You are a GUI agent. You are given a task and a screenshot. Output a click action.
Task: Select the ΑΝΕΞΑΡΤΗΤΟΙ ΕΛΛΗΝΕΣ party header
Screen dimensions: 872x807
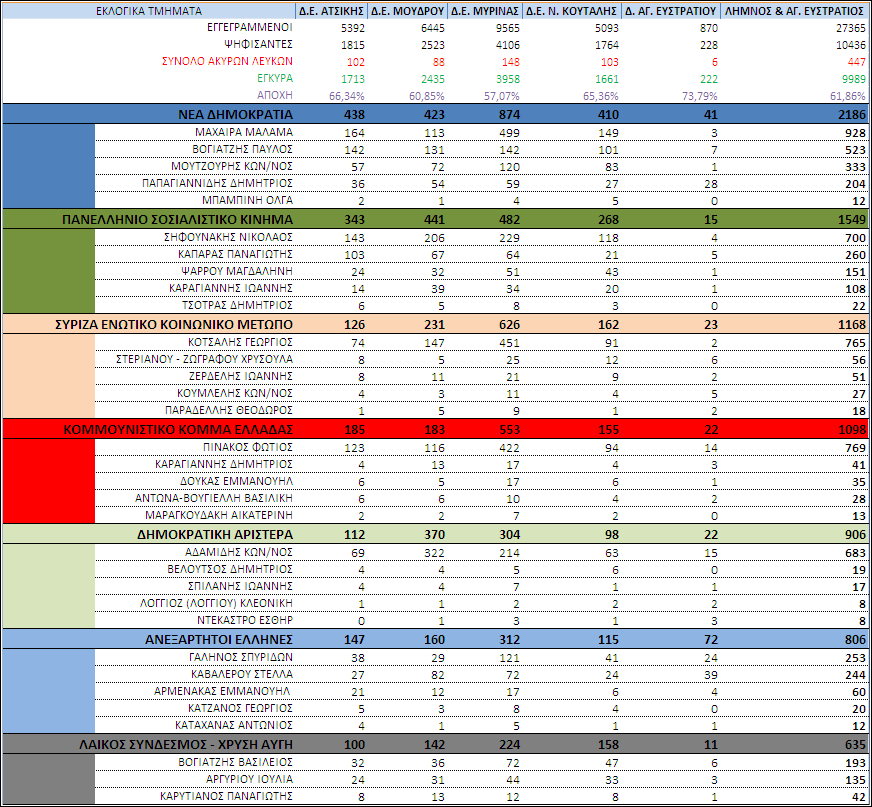tap(219, 640)
